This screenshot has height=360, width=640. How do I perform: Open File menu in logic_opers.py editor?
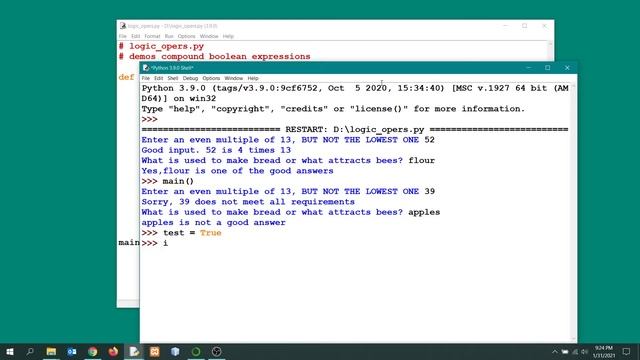click(122, 36)
